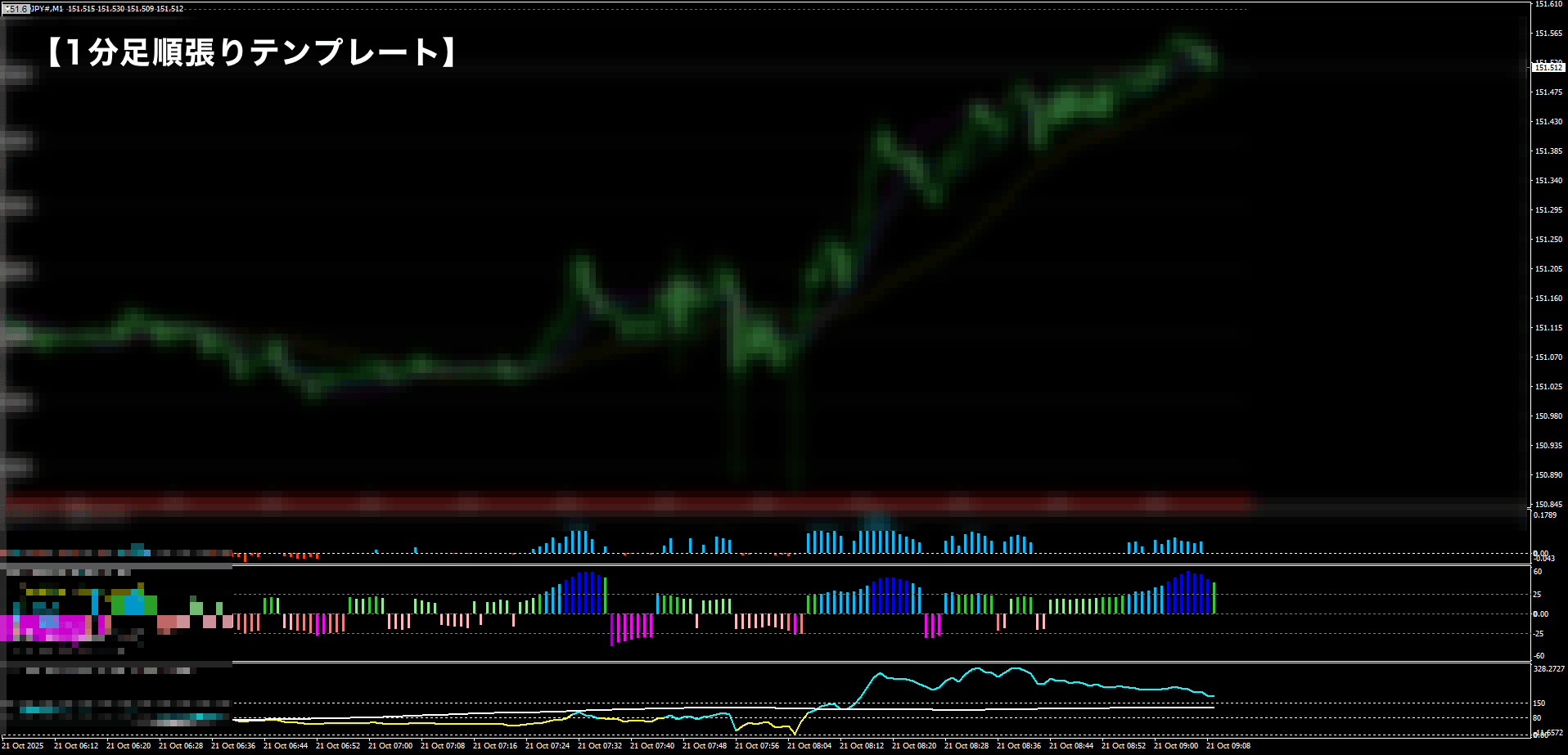Select the orange bars near 06:36 in top indicator

(246, 557)
